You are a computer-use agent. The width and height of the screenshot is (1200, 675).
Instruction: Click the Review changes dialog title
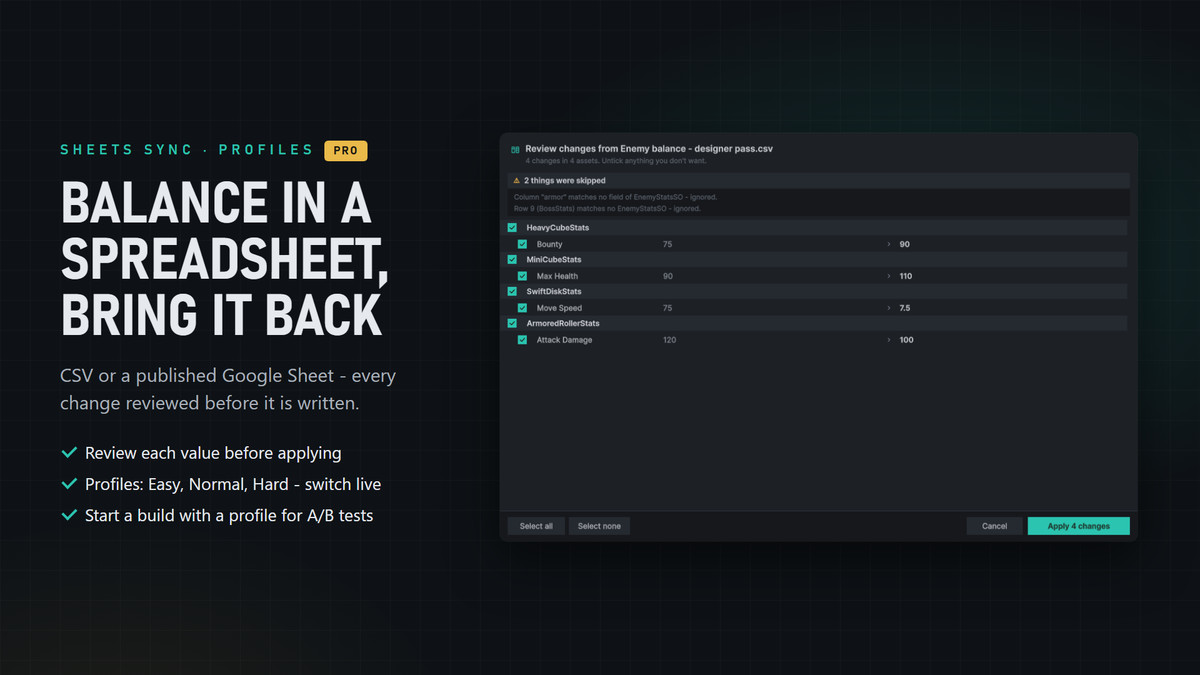pyautogui.click(x=649, y=149)
